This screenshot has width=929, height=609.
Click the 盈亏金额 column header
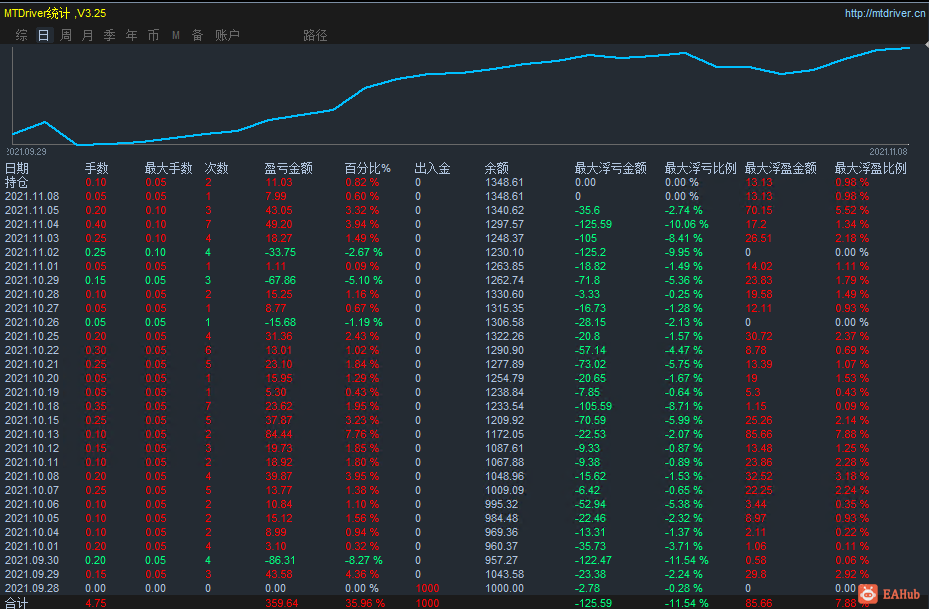click(x=289, y=168)
